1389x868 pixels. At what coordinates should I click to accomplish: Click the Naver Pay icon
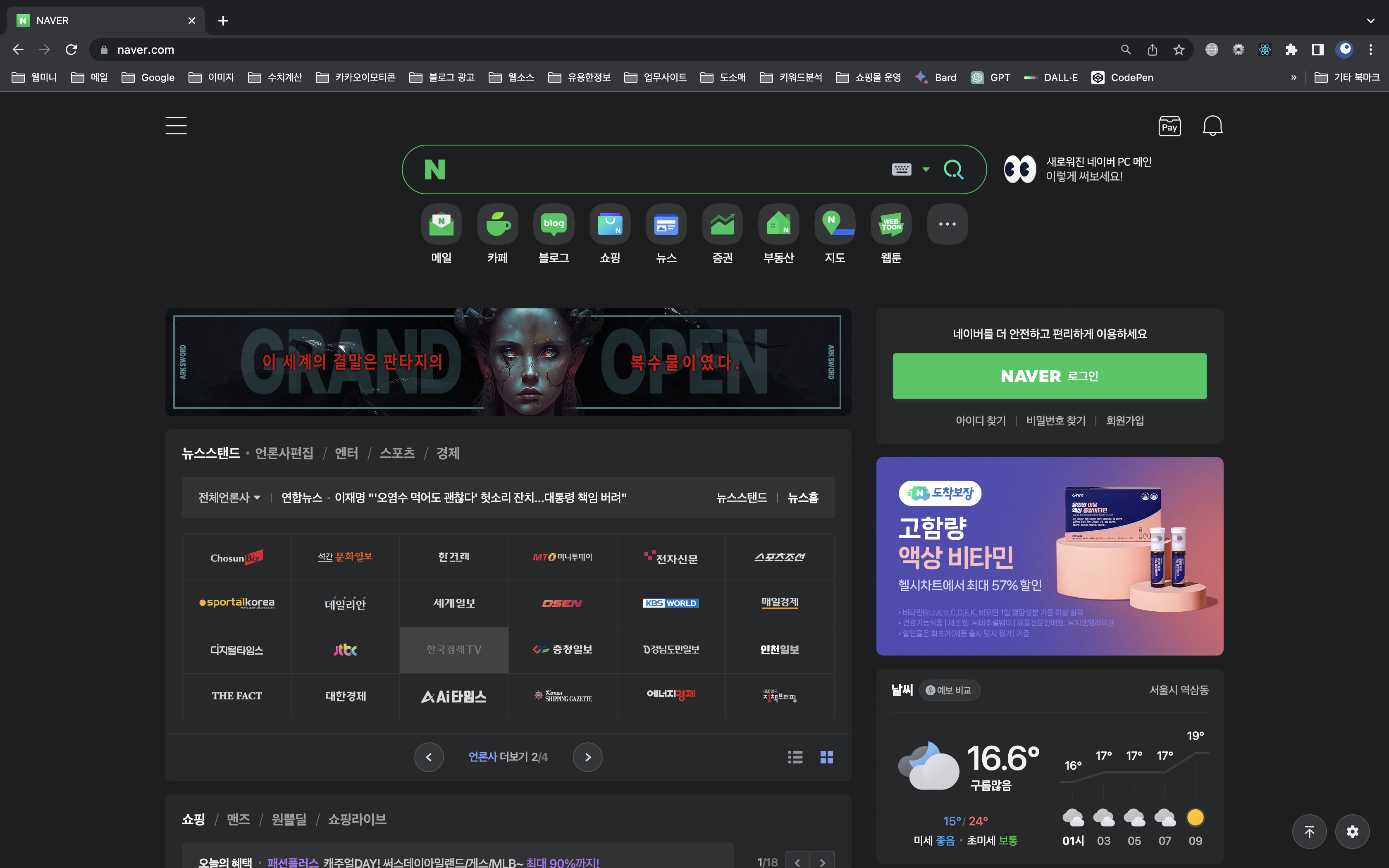[x=1169, y=126]
